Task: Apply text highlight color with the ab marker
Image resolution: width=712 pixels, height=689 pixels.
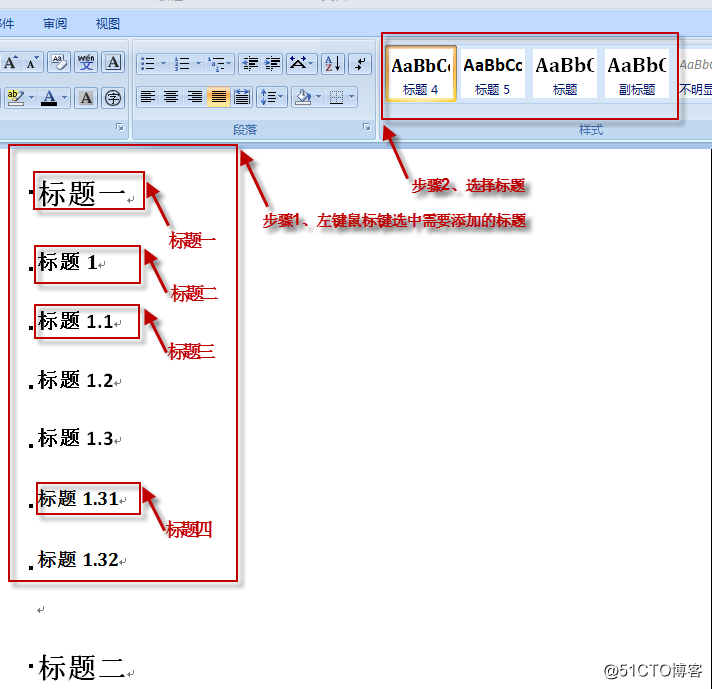Action: (x=16, y=97)
